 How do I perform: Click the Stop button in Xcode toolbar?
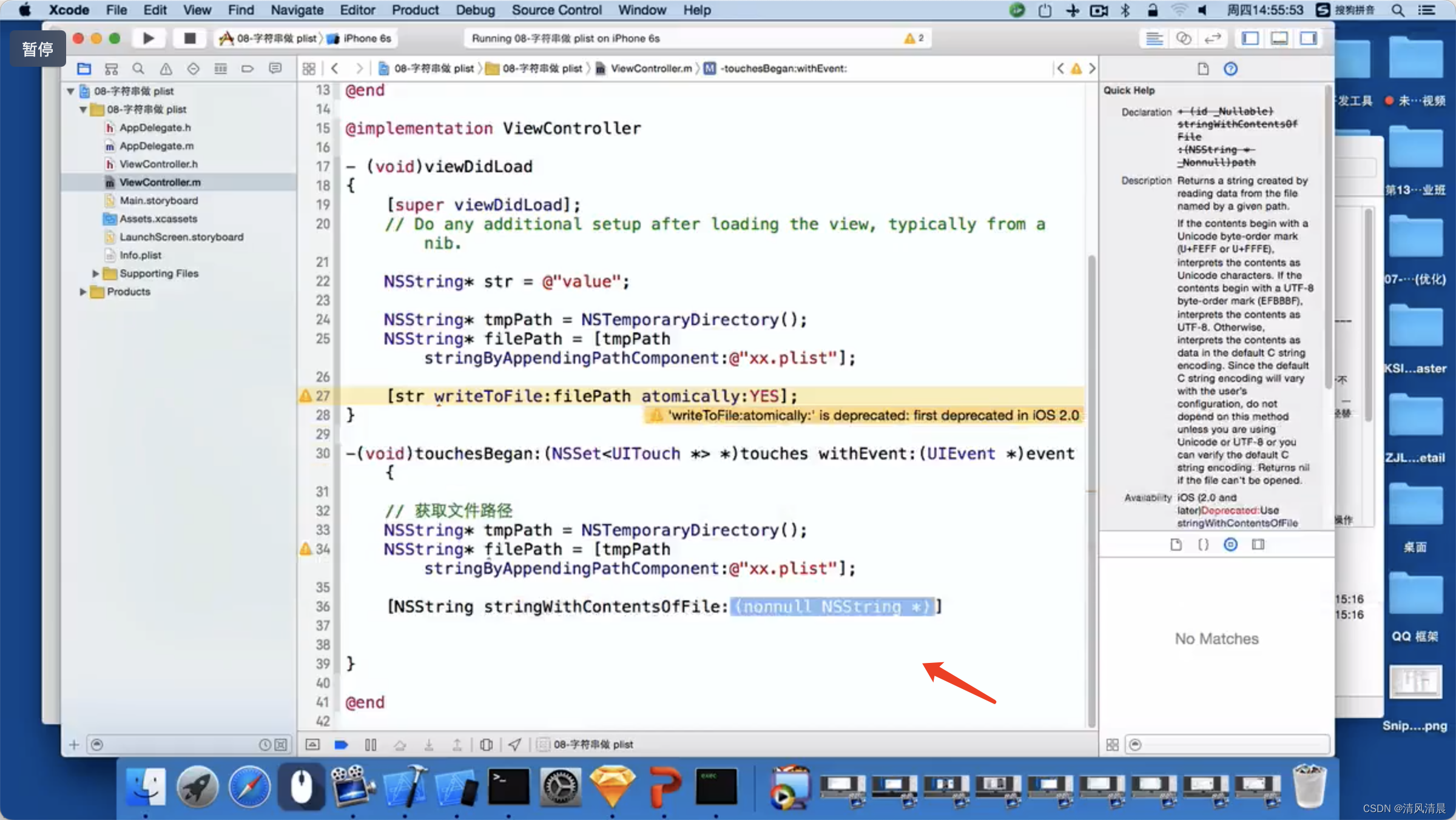tap(190, 38)
